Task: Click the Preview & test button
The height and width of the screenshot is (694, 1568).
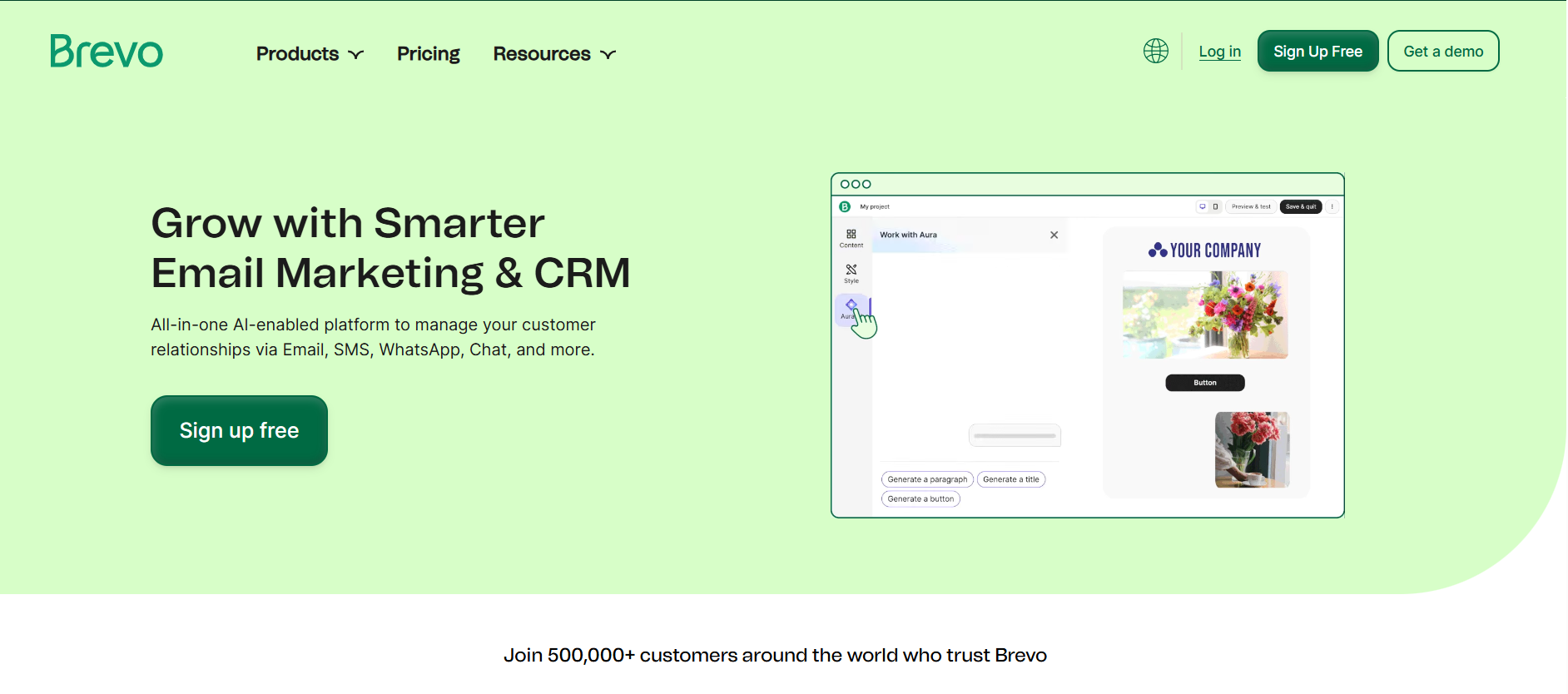Action: (1251, 206)
